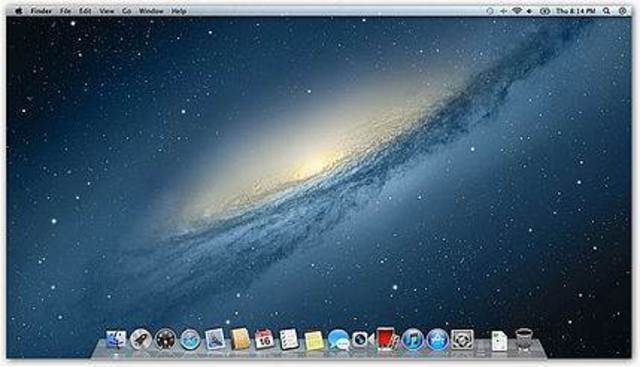Open the Finder menu in menu bar
This screenshot has height=367, width=640.
tap(41, 11)
